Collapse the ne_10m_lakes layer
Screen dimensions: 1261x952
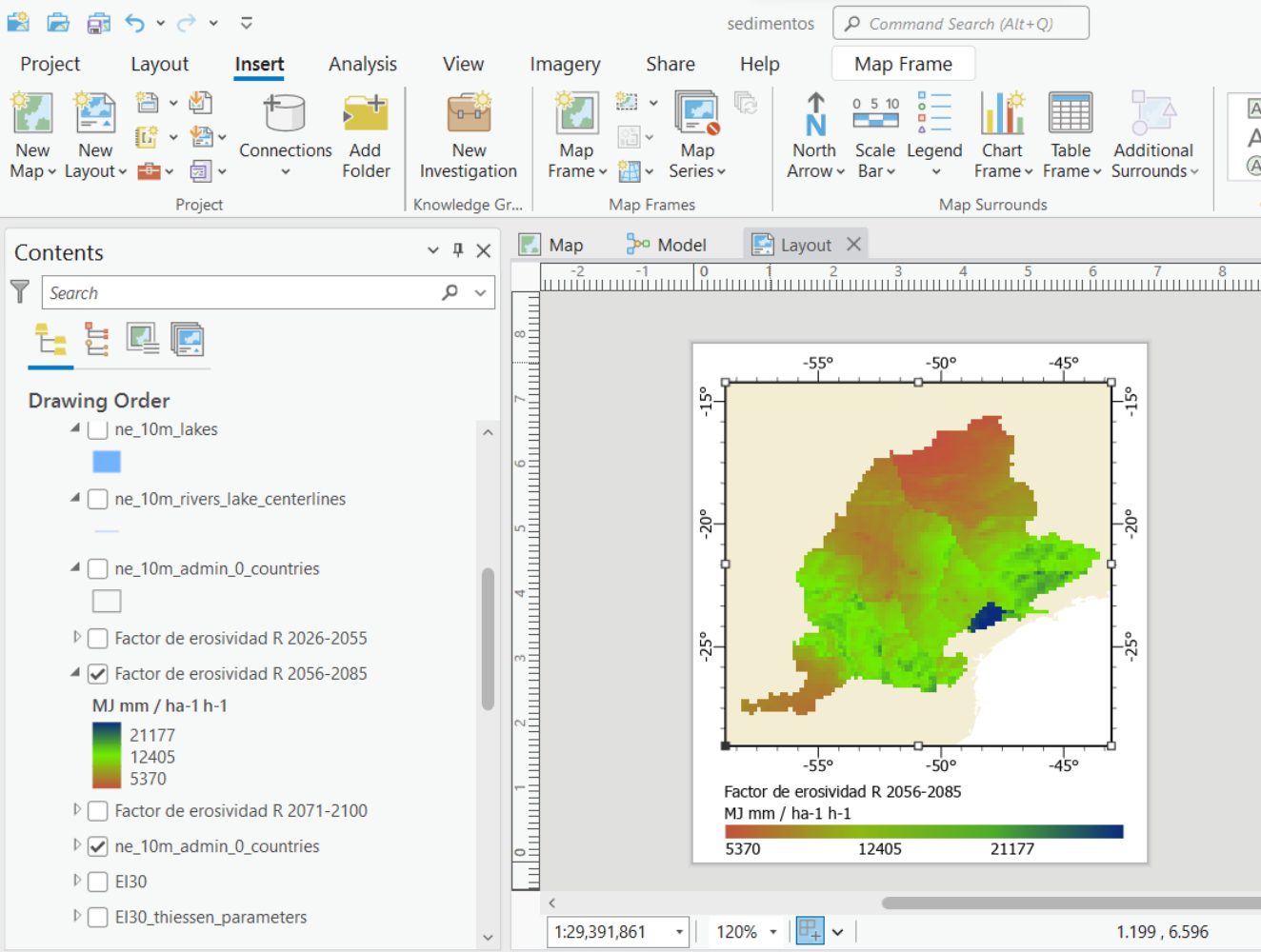pyautogui.click(x=75, y=428)
